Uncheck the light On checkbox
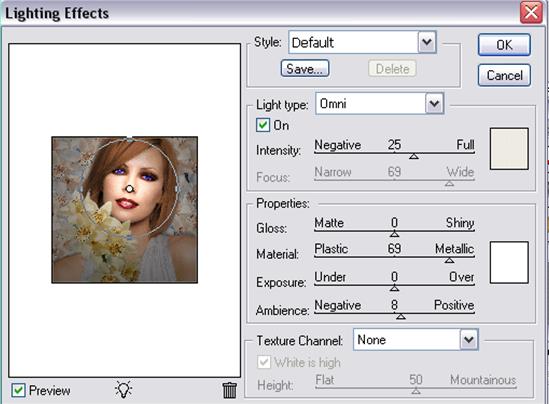 click(263, 125)
